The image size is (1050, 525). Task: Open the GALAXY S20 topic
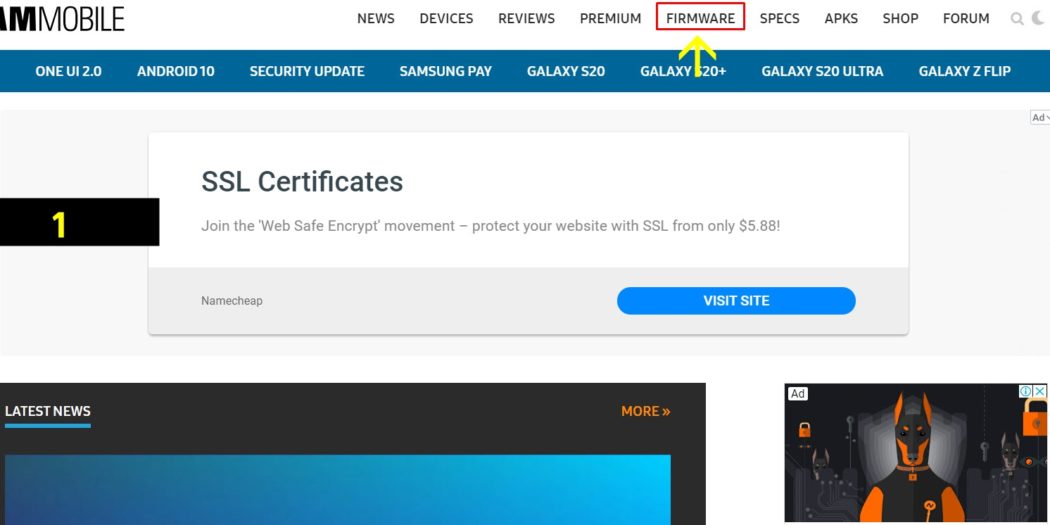566,71
